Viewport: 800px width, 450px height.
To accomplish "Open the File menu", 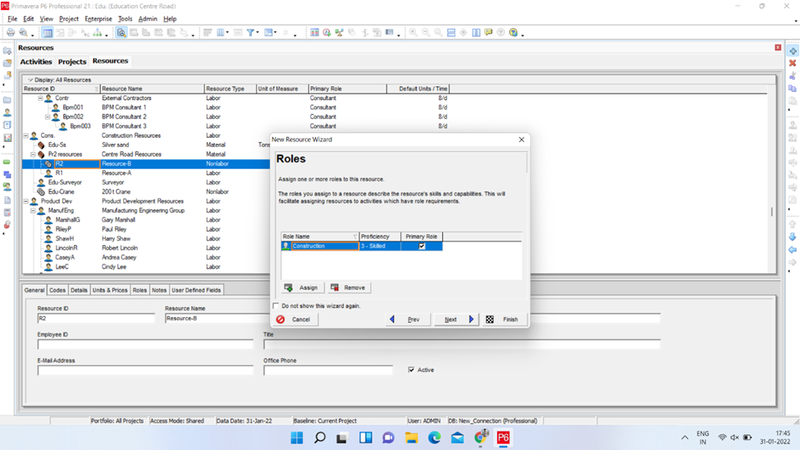I will pyautogui.click(x=12, y=19).
